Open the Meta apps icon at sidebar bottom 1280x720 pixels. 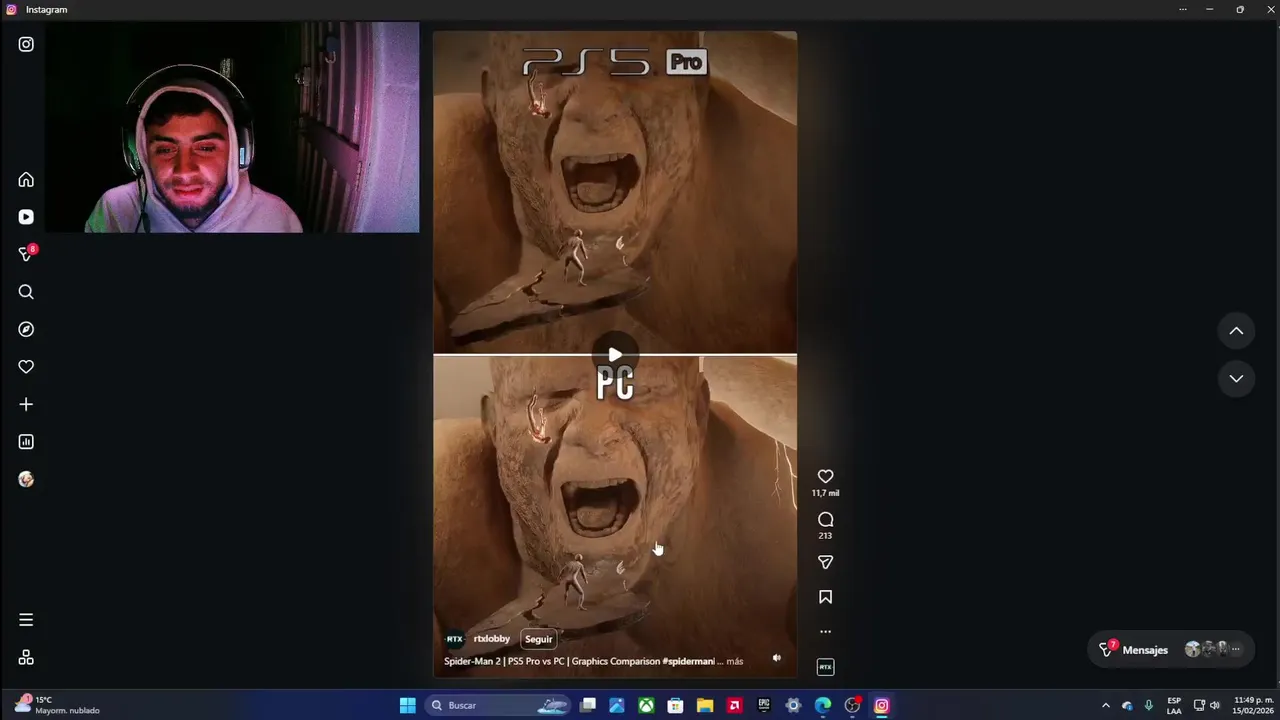tap(26, 657)
